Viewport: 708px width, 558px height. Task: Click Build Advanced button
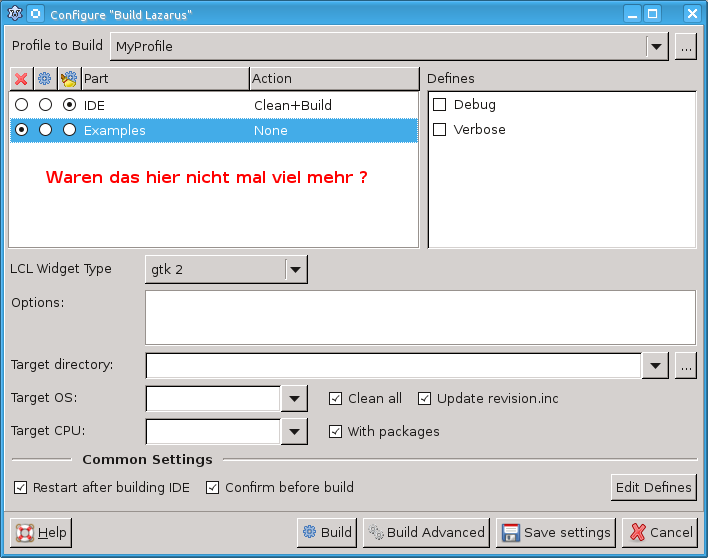coord(426,532)
